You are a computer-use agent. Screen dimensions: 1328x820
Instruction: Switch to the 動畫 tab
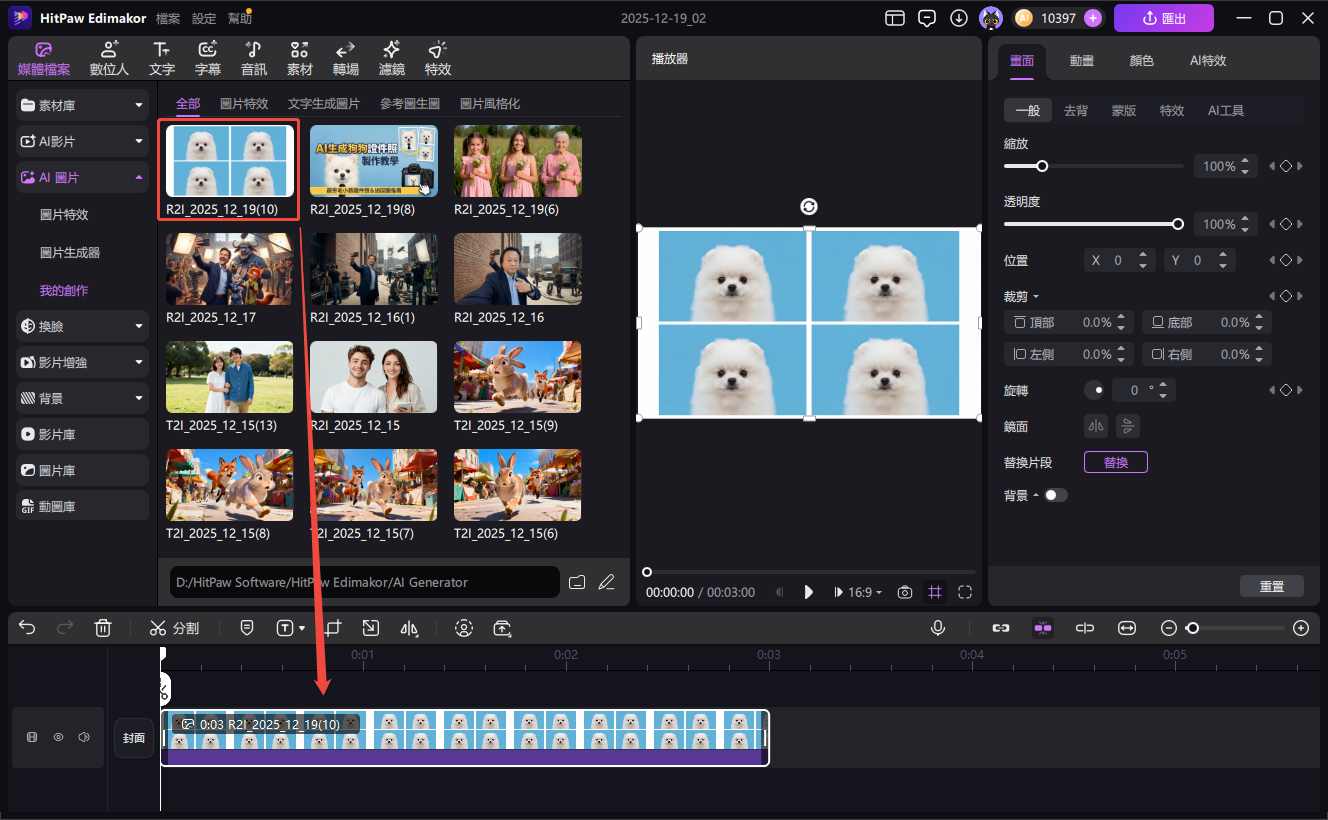click(1081, 60)
